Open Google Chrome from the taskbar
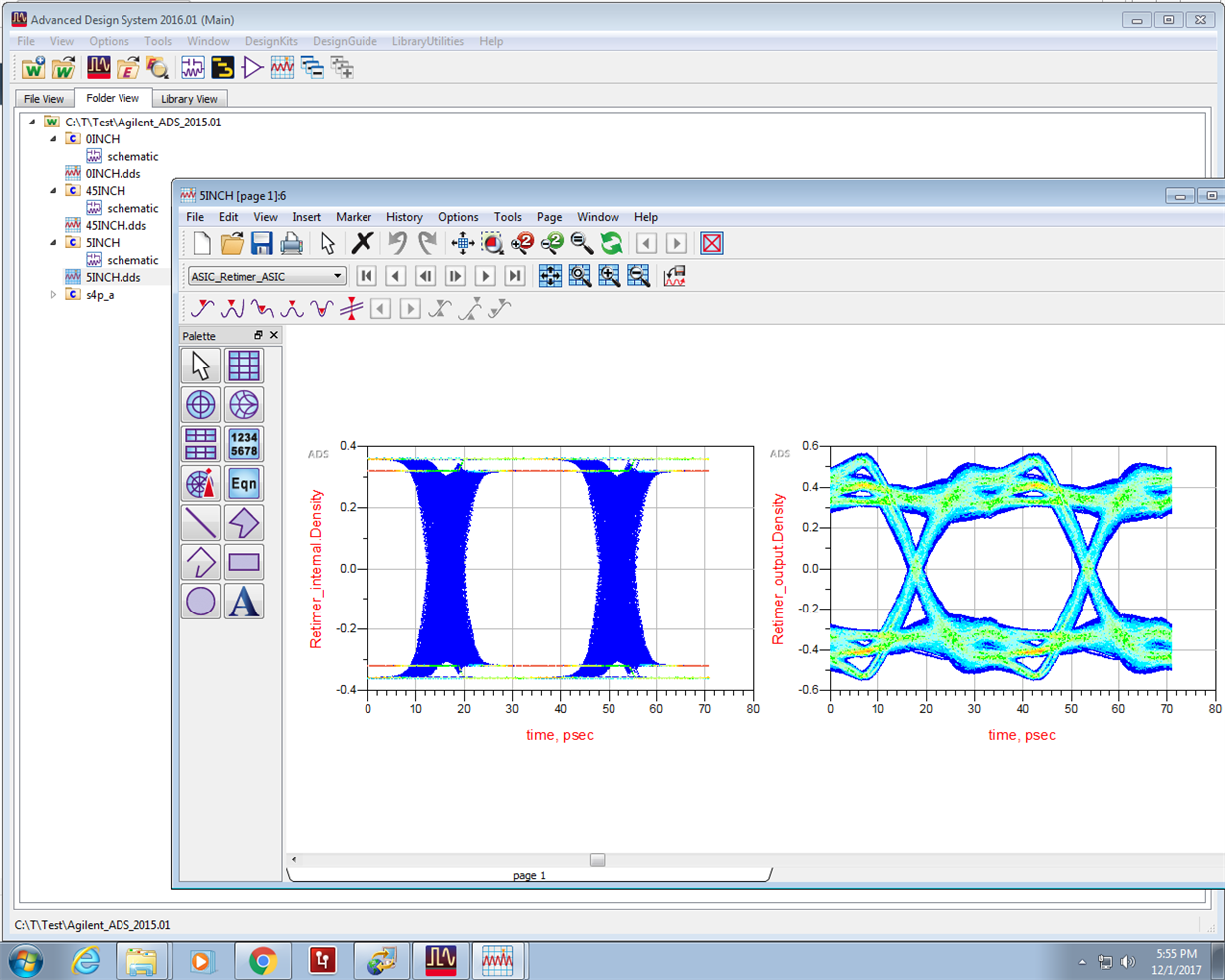 (263, 961)
